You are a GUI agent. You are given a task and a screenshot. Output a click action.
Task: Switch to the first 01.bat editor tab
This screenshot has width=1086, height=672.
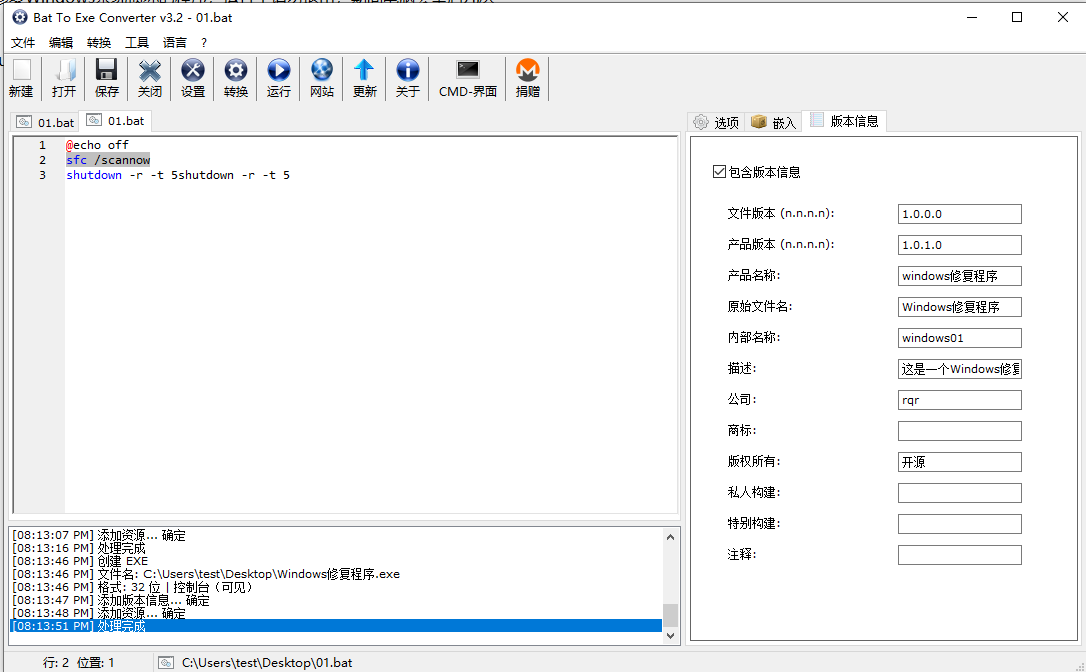point(45,123)
